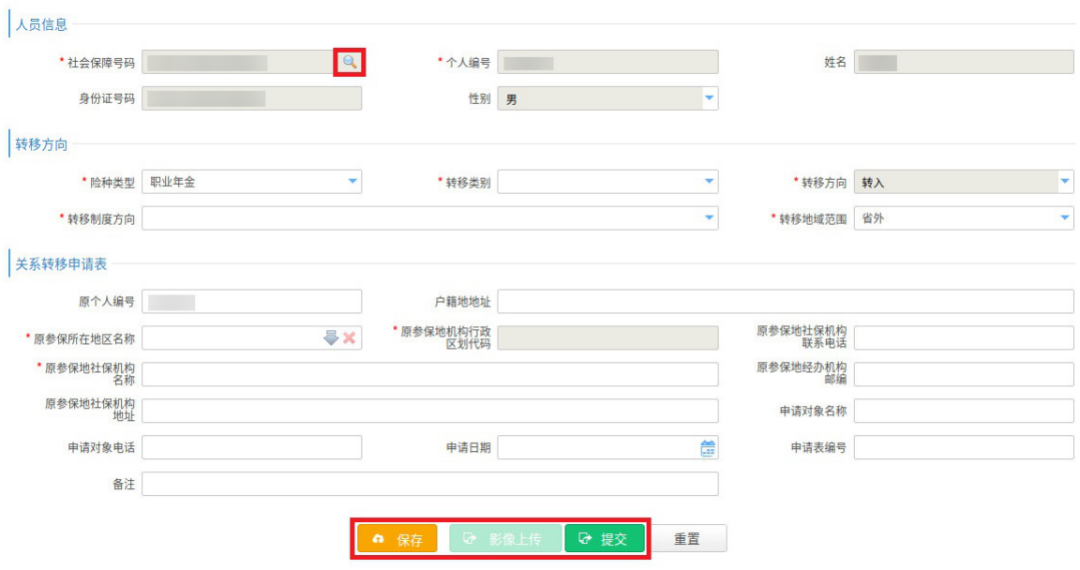
Task: Click the 申请表编号 input field
Action: click(x=963, y=447)
